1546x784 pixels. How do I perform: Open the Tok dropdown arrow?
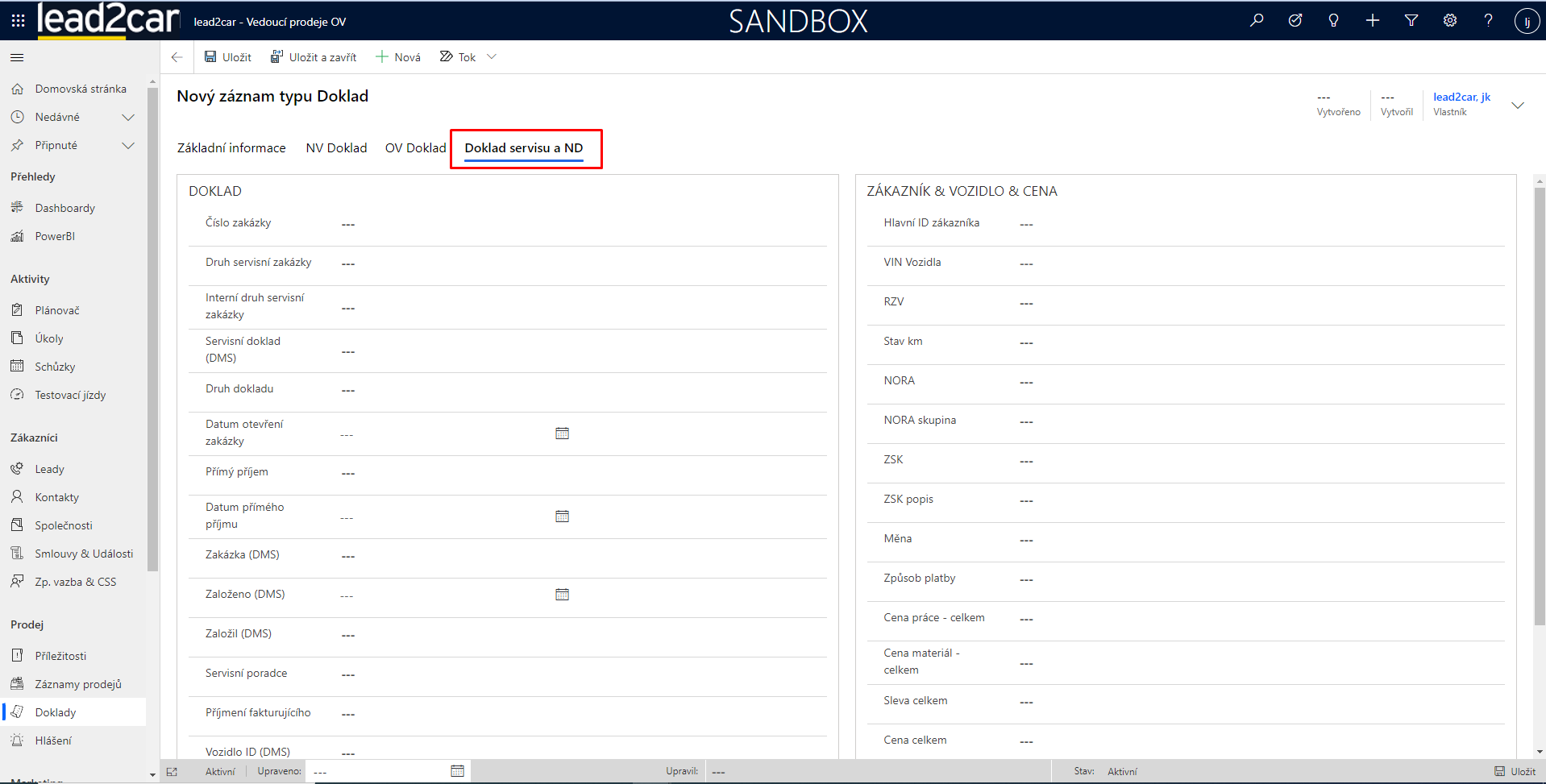click(492, 57)
